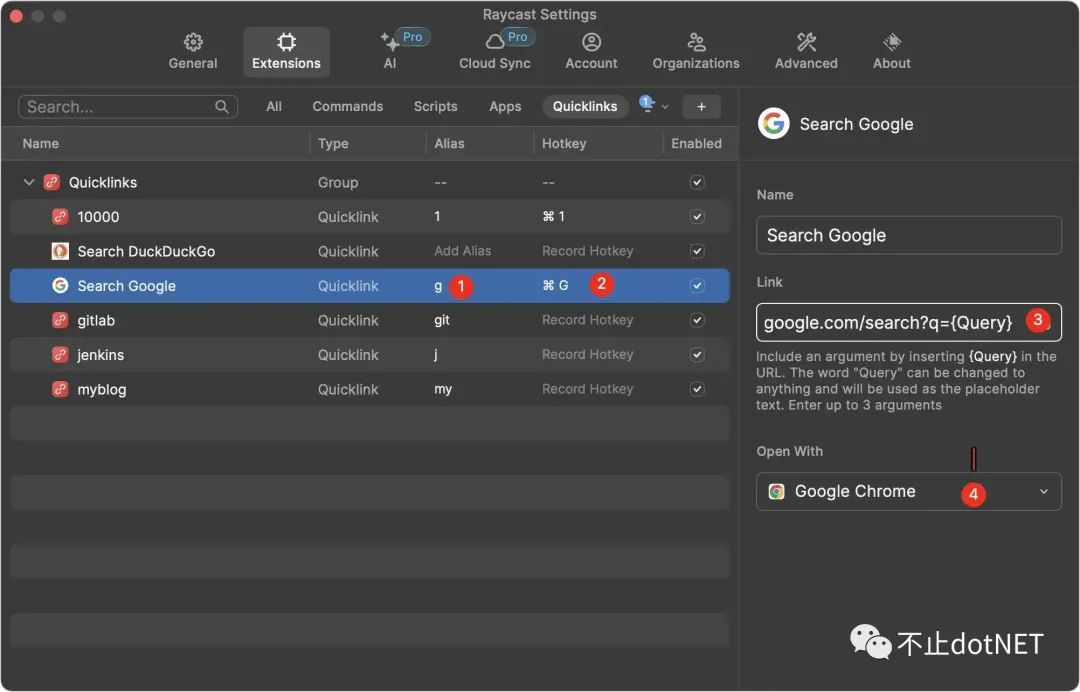
Task: Select the jenkins quicklink row
Action: click(369, 355)
